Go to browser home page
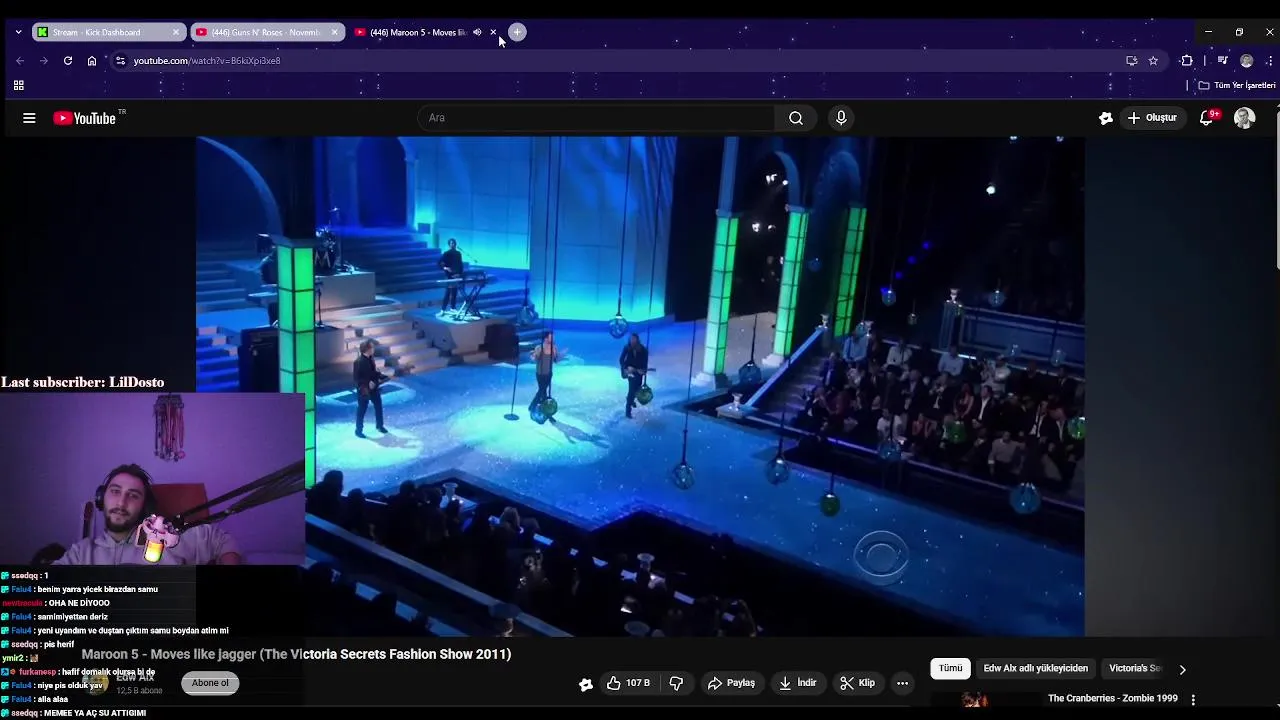The image size is (1280, 720). 92,61
